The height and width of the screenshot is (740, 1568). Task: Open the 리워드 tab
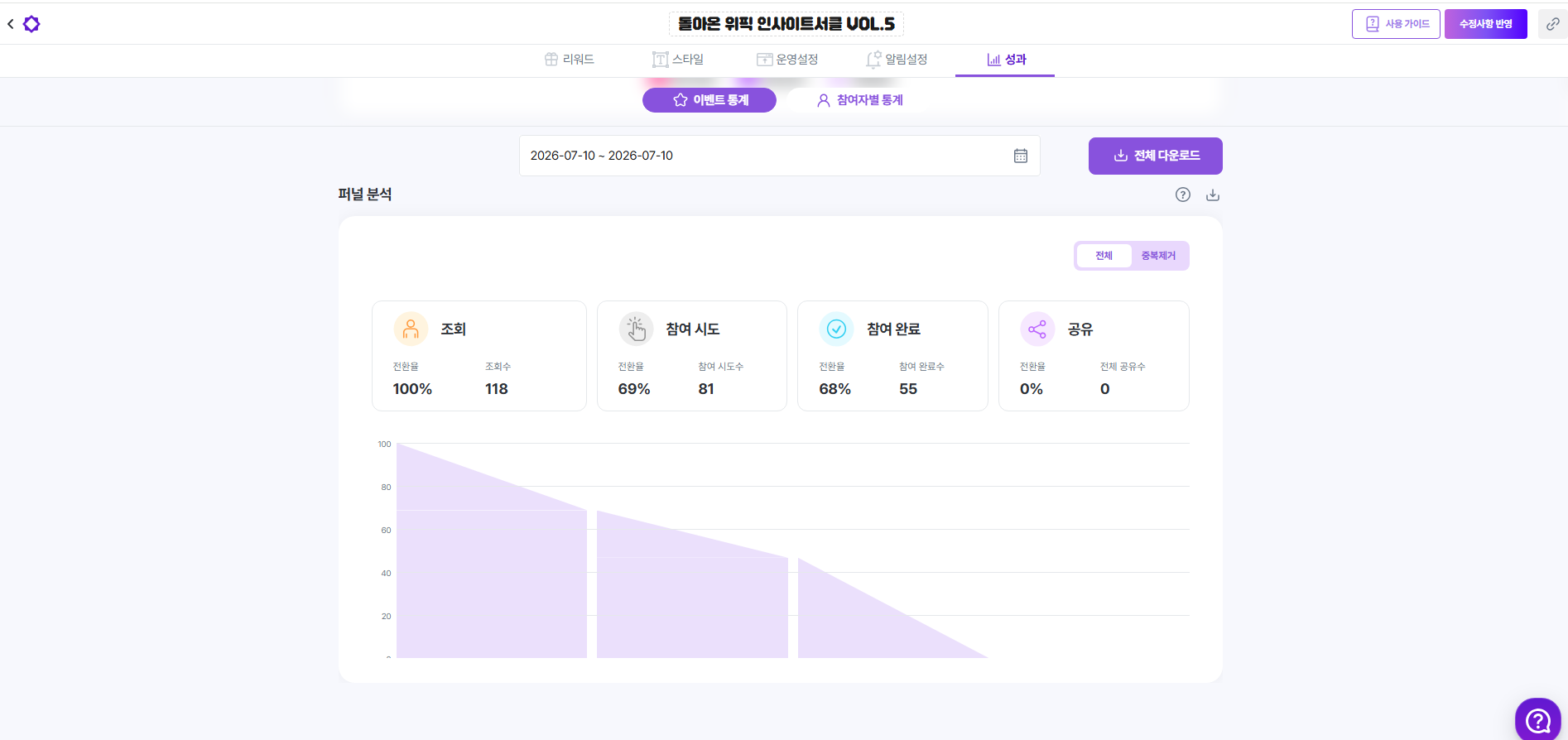click(x=570, y=60)
